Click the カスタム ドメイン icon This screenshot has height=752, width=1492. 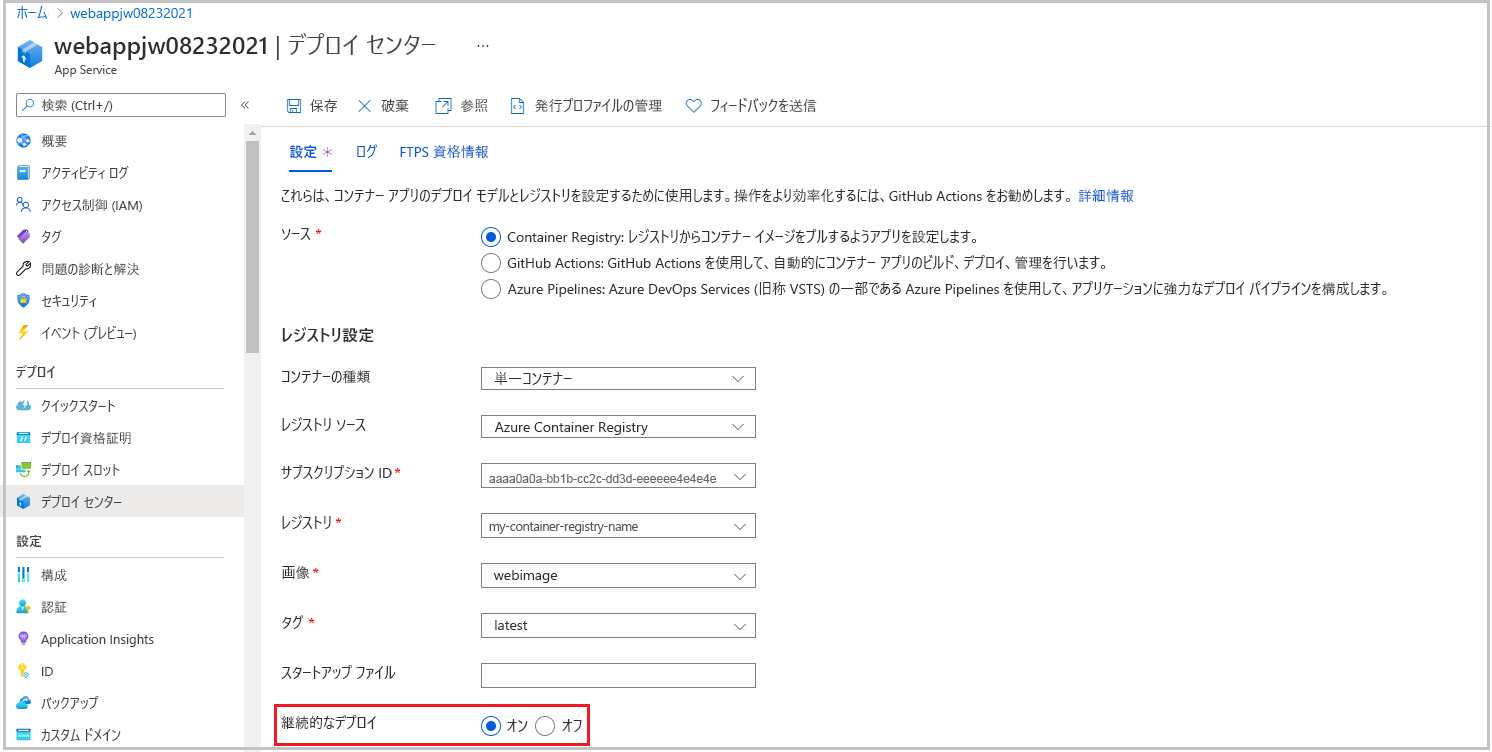click(24, 735)
